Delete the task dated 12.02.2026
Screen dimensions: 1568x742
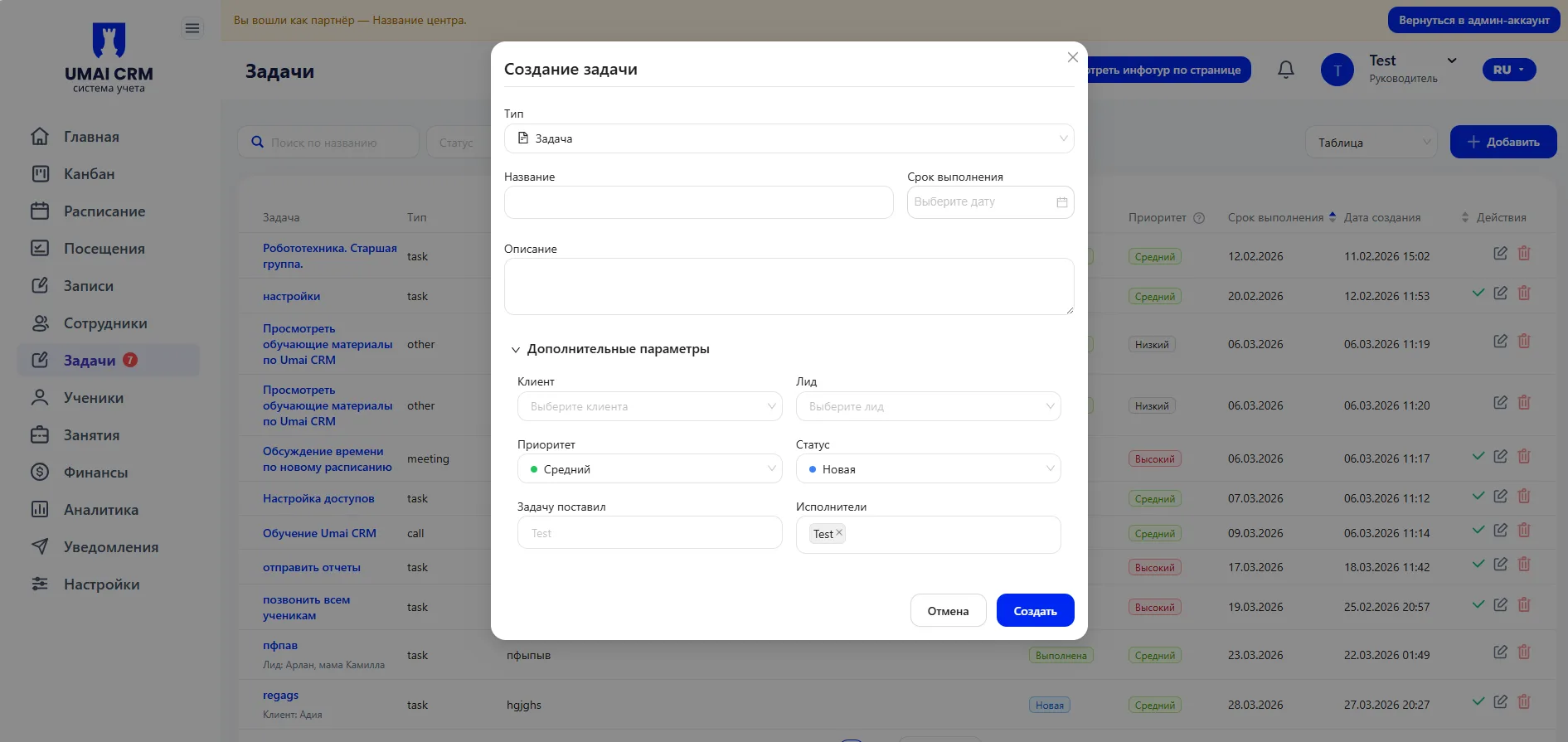pos(1524,254)
